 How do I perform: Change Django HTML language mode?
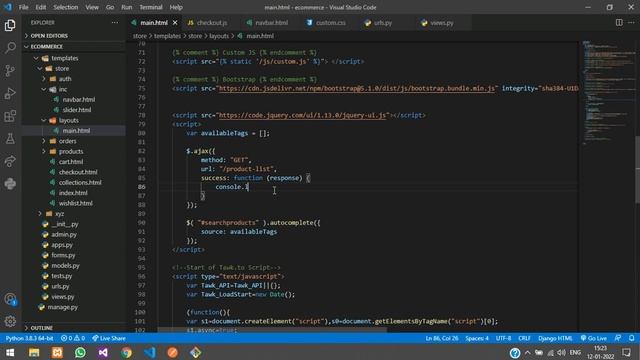point(555,338)
